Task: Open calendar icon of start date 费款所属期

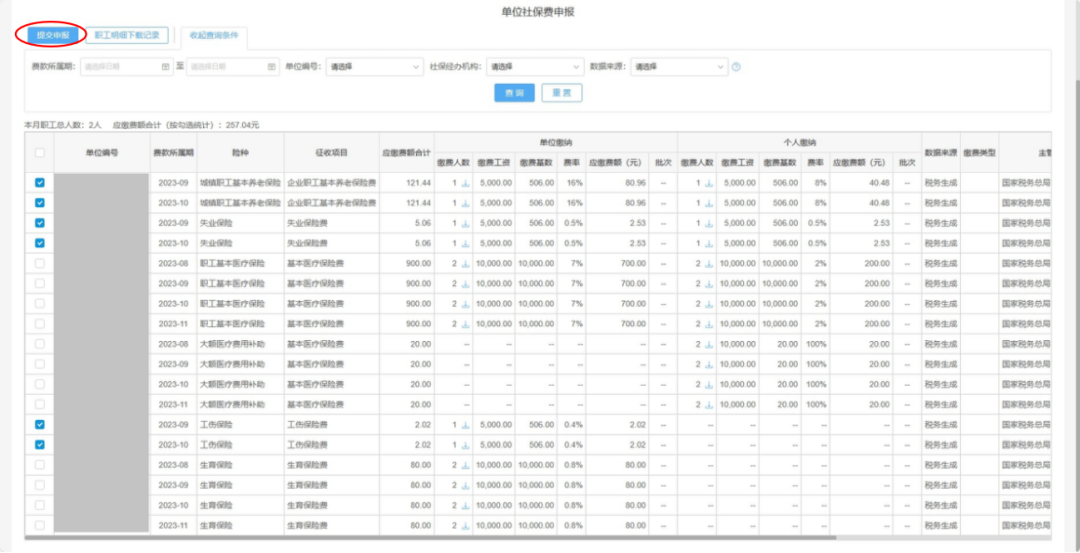Action: click(165, 67)
